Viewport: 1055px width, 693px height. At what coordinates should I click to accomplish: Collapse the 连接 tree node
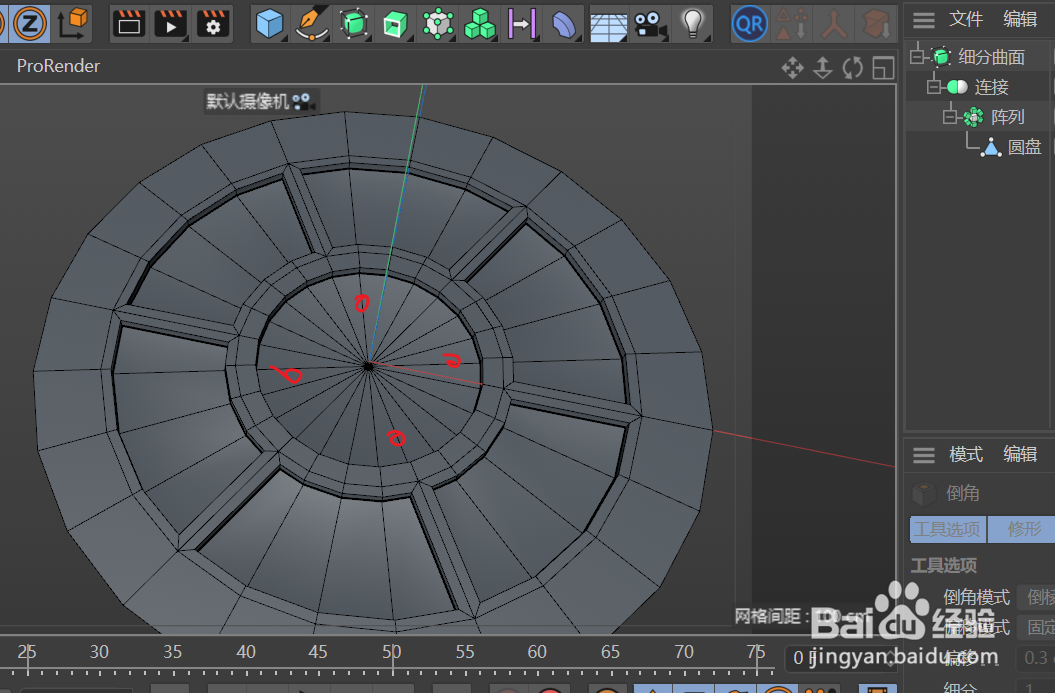click(x=933, y=87)
